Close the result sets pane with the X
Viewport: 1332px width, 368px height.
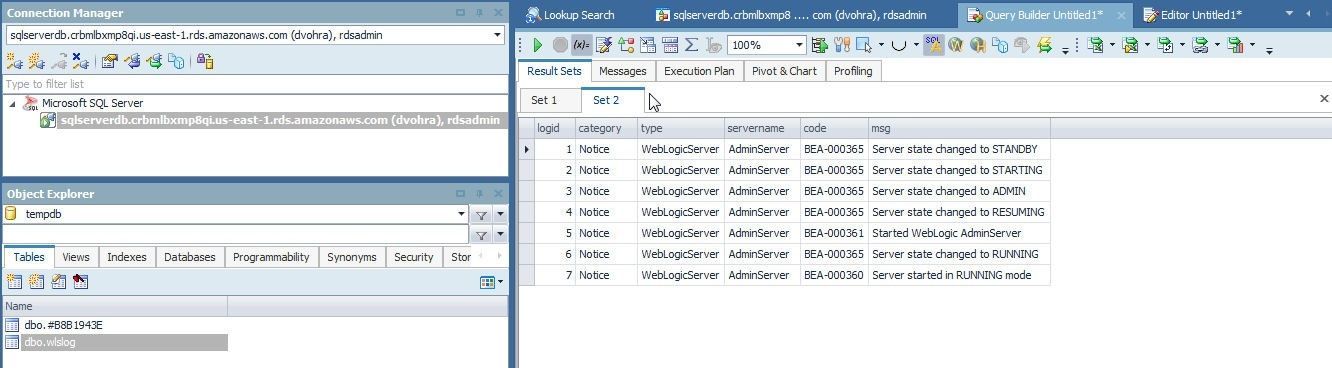coord(1324,99)
